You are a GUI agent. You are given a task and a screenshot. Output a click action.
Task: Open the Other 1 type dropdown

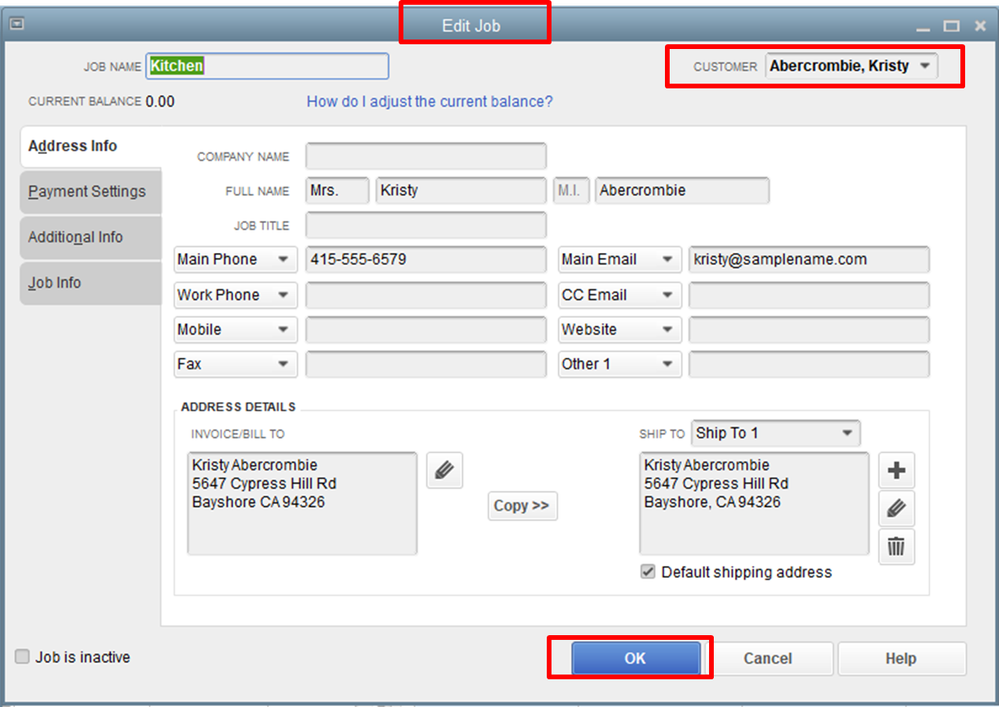tap(619, 364)
